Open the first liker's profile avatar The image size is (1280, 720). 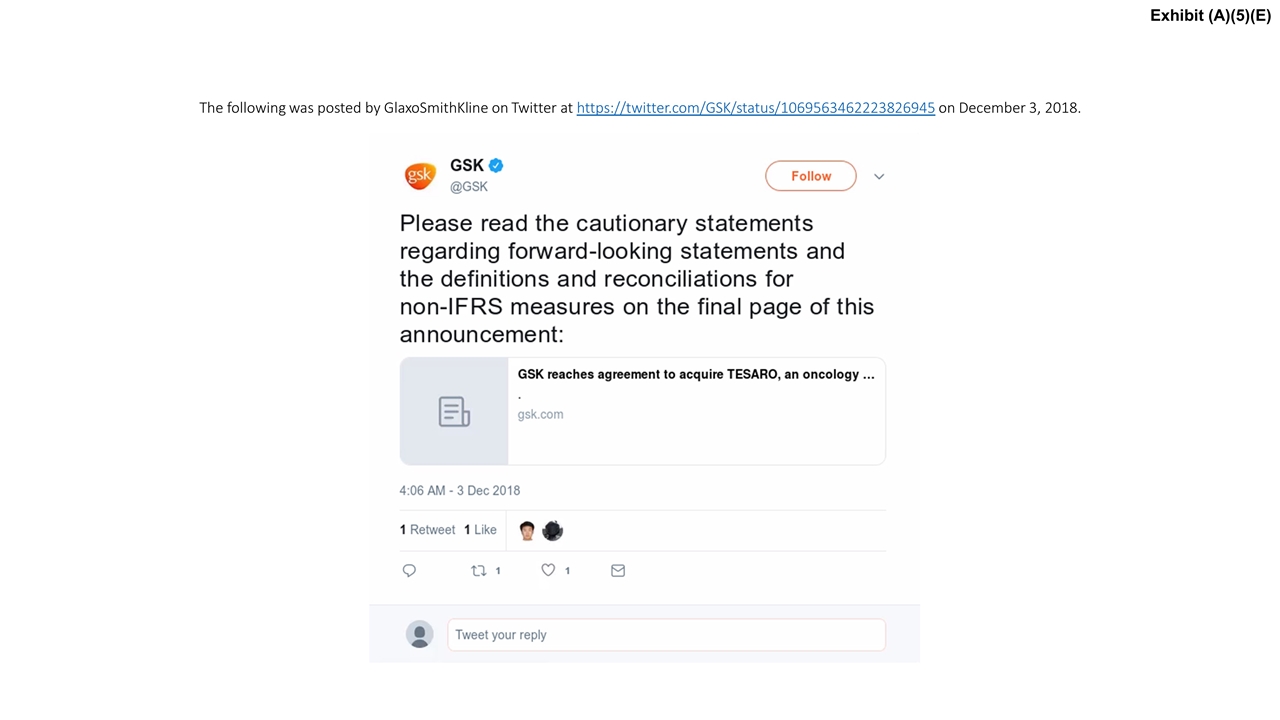pyautogui.click(x=527, y=530)
